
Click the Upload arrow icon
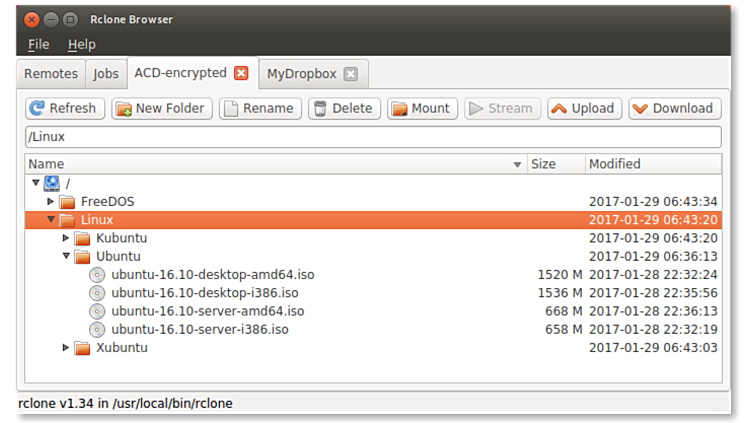[x=558, y=108]
